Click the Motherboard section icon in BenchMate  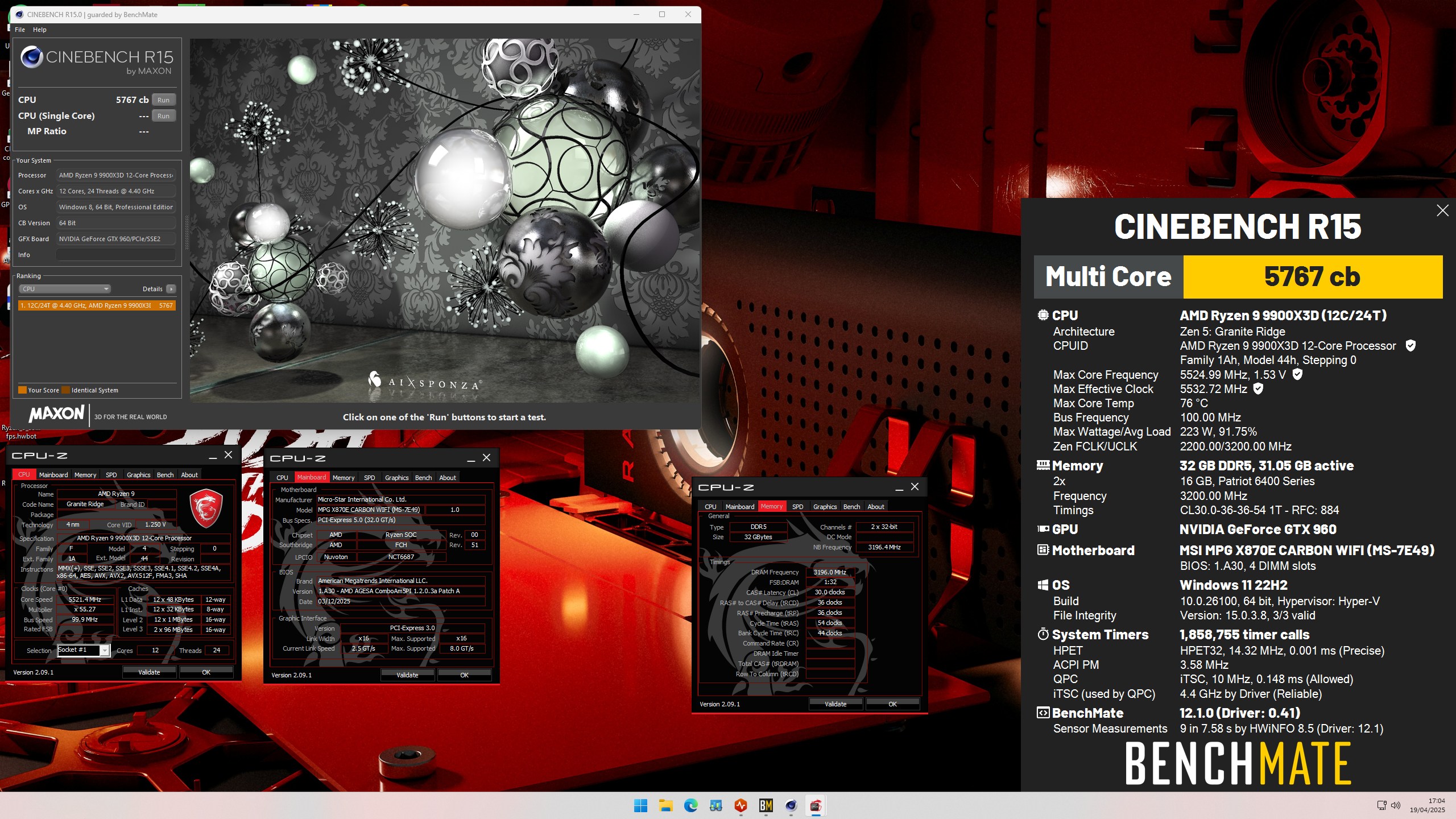pos(1043,550)
